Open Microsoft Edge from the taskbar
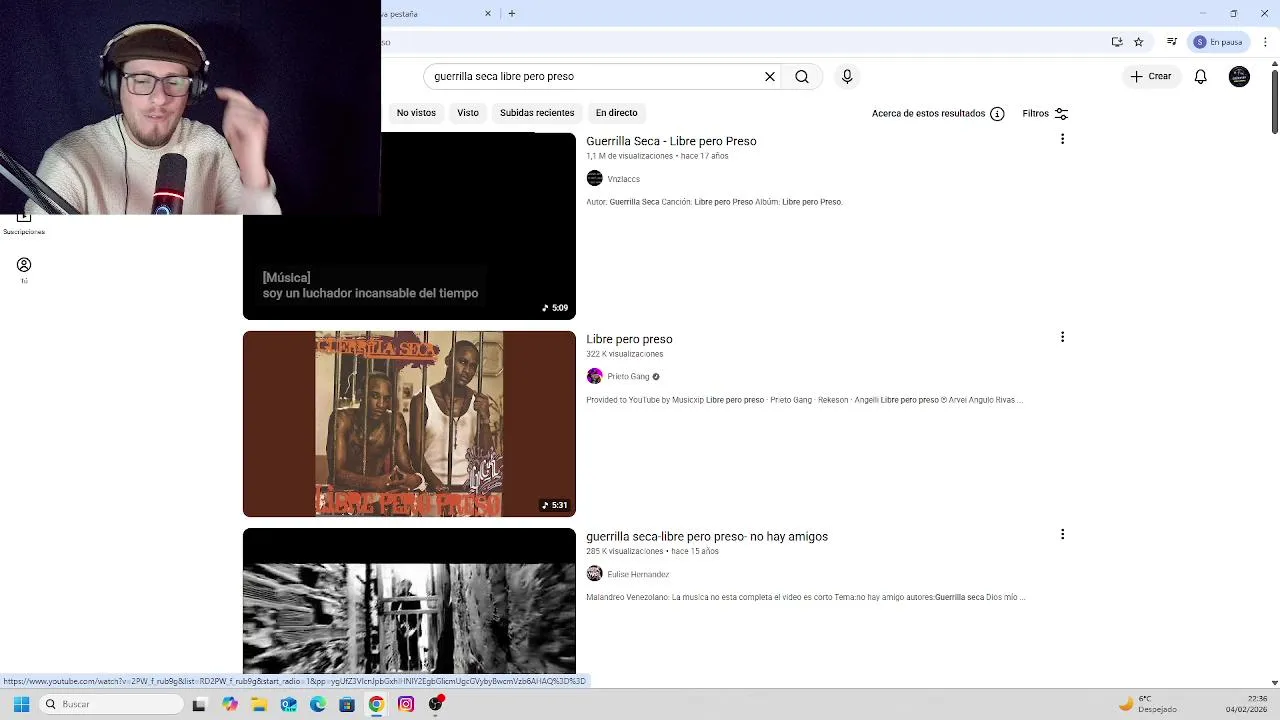This screenshot has height=720, width=1280. click(318, 704)
